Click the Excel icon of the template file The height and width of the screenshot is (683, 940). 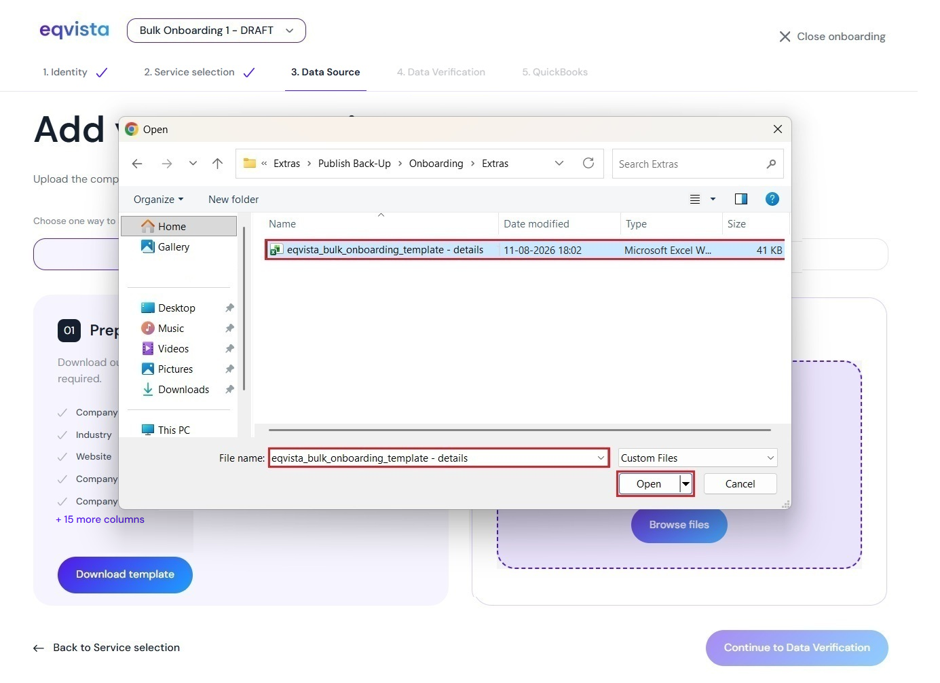click(276, 250)
